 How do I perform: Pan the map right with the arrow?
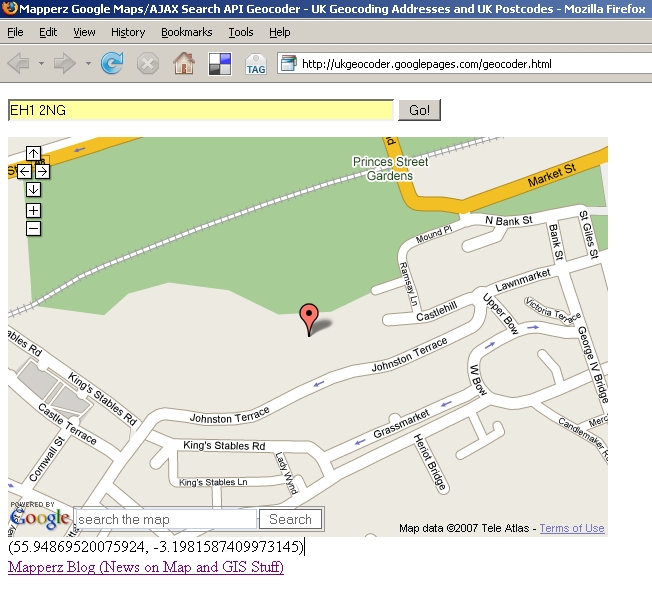coord(42,171)
